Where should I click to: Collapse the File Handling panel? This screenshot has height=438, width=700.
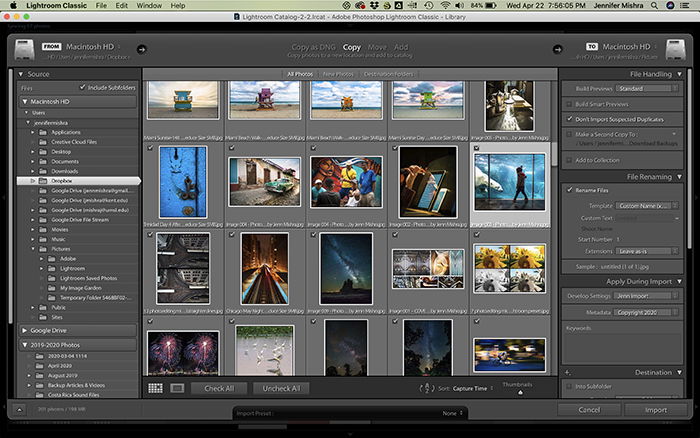[x=679, y=74]
